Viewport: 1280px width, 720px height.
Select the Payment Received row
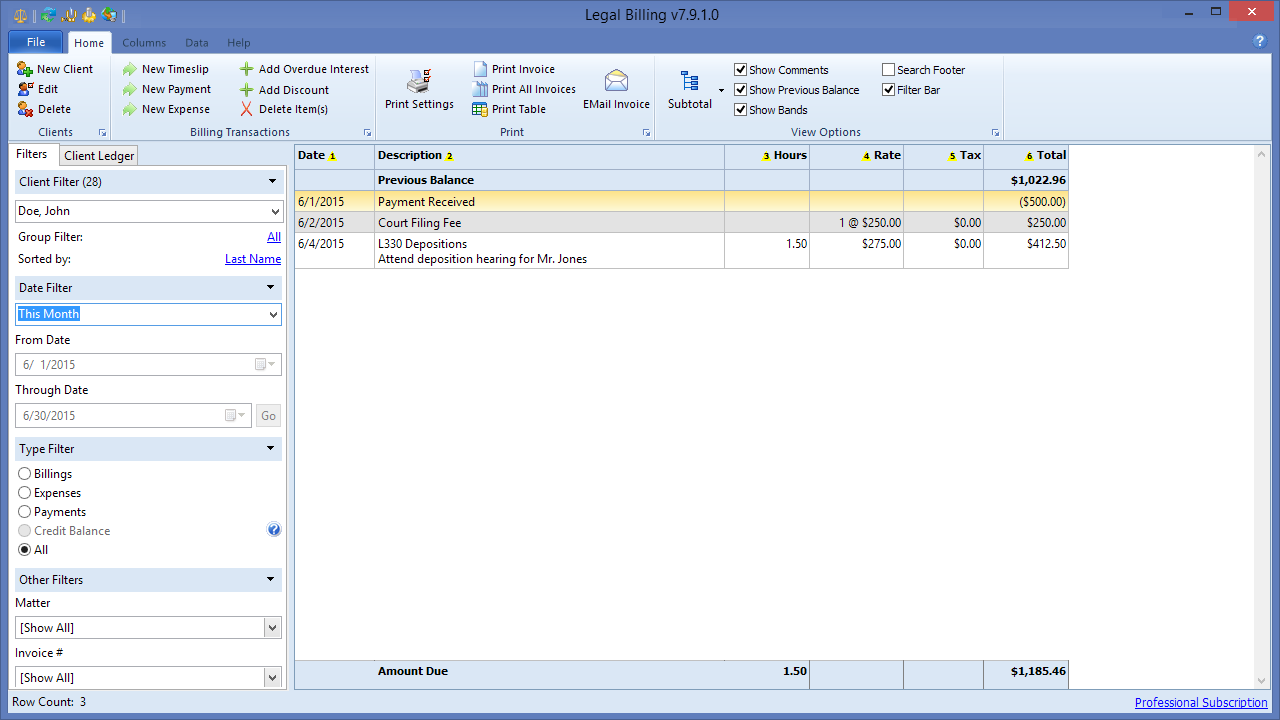pyautogui.click(x=681, y=201)
